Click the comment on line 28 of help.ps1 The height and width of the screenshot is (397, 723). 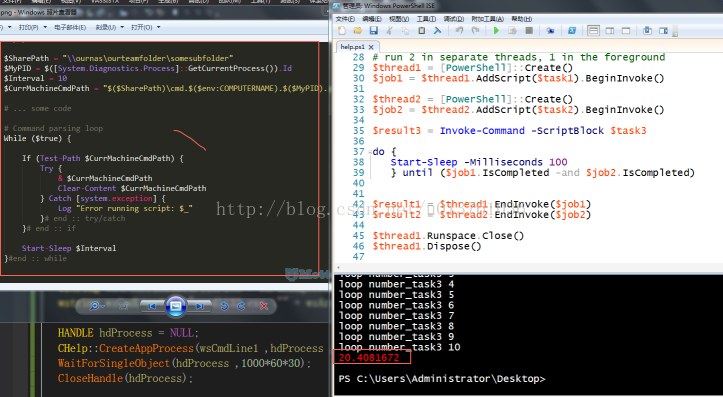(519, 57)
